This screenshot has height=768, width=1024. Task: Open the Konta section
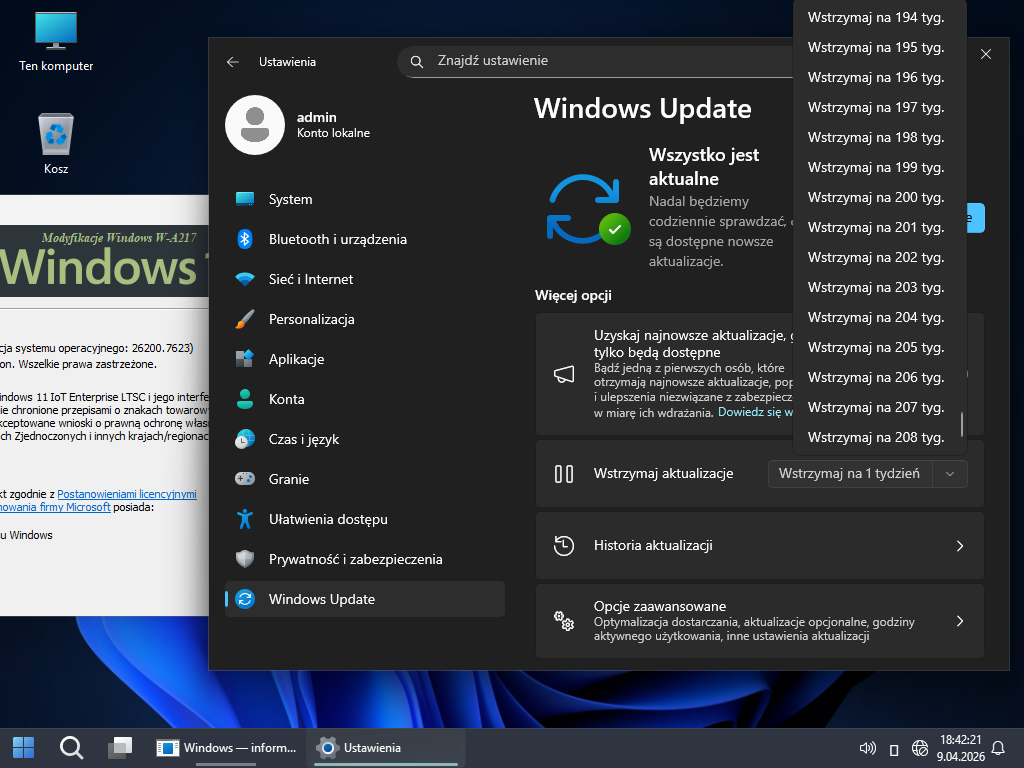click(x=286, y=399)
